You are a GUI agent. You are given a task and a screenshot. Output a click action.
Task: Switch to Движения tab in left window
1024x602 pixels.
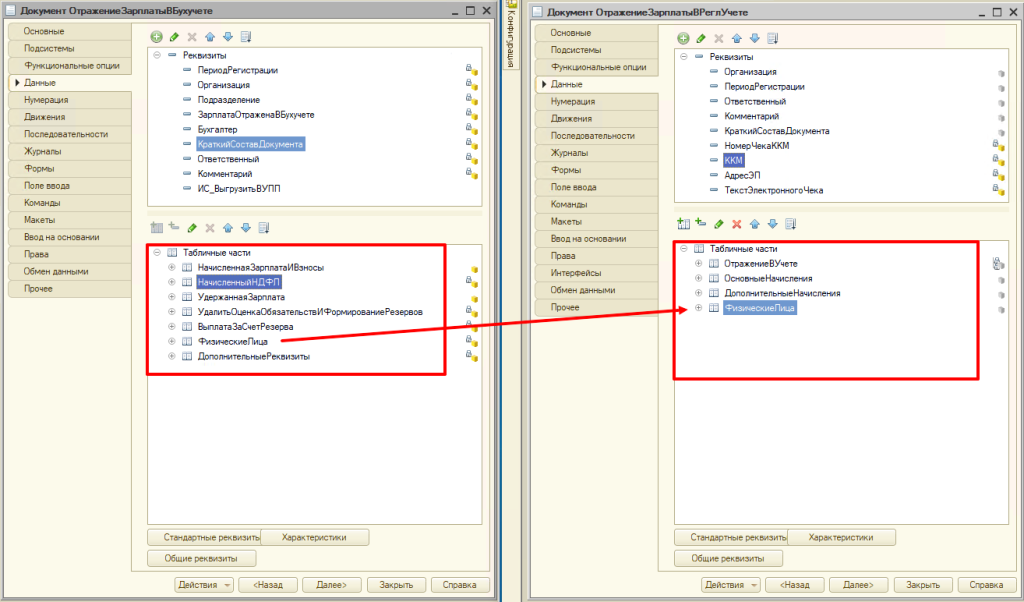point(40,117)
